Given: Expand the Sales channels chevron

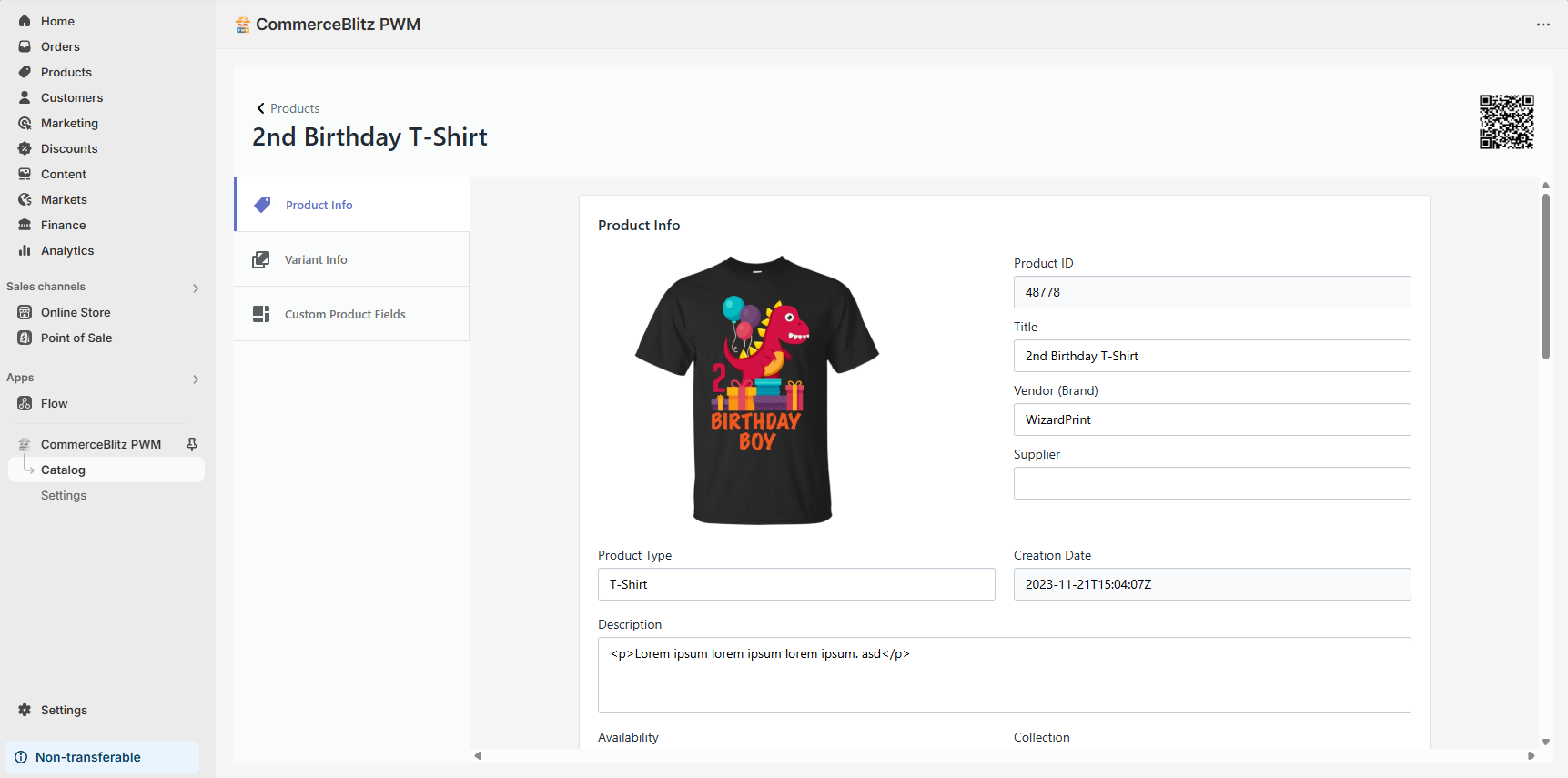Looking at the screenshot, I should pyautogui.click(x=196, y=288).
